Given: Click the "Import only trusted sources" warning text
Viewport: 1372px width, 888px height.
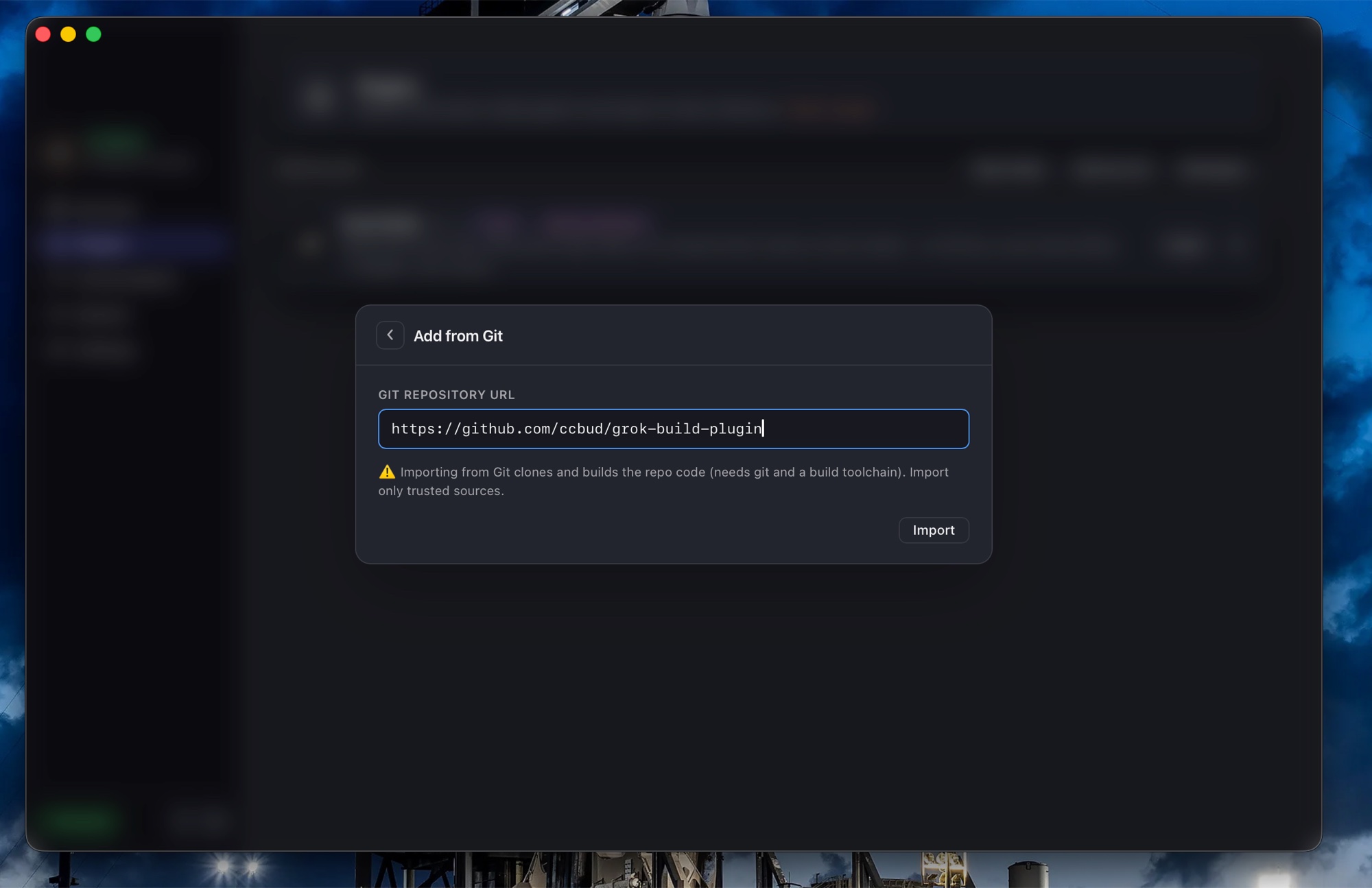Looking at the screenshot, I should tap(663, 481).
